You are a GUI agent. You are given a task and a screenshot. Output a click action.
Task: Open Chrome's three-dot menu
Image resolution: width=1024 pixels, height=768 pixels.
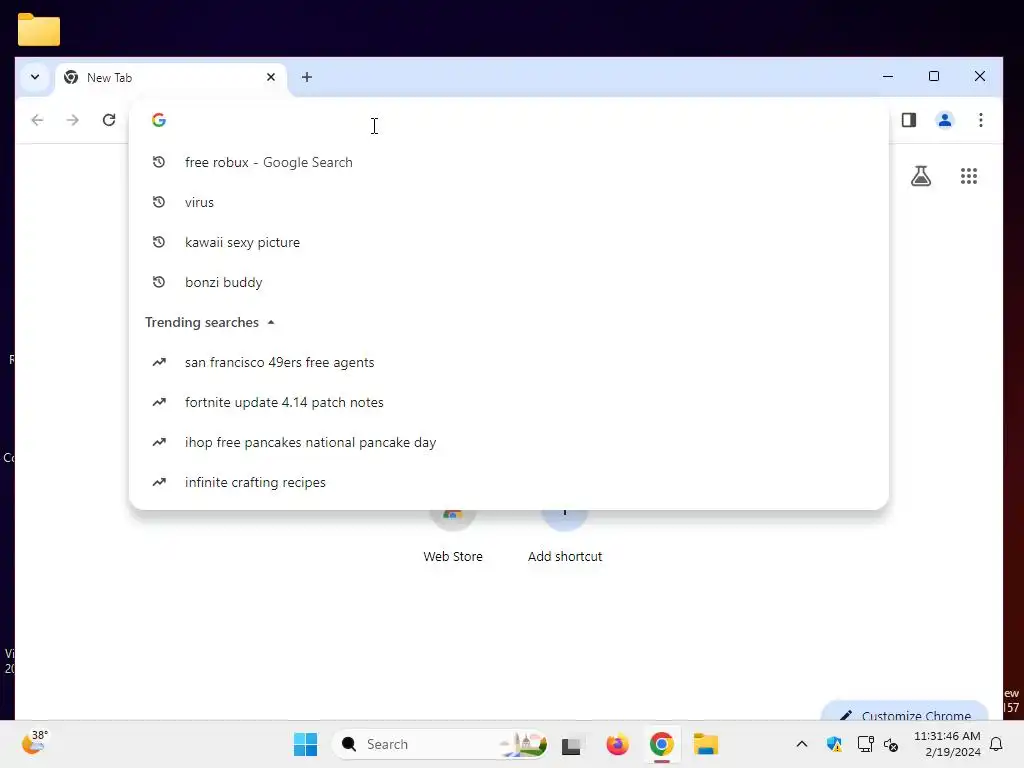tap(980, 120)
